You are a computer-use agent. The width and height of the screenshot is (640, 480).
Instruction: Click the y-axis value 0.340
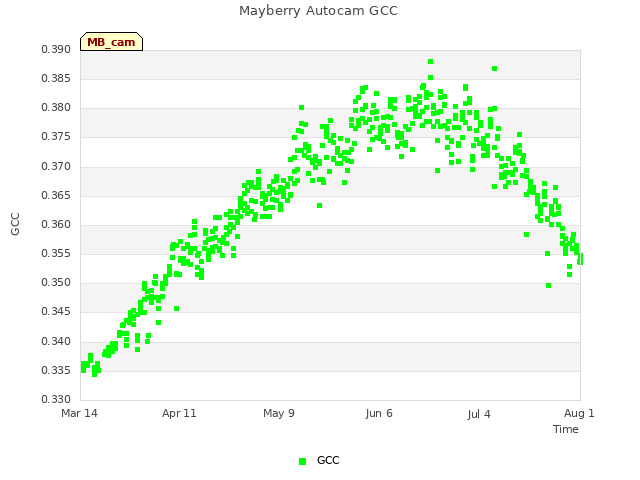(x=56, y=341)
